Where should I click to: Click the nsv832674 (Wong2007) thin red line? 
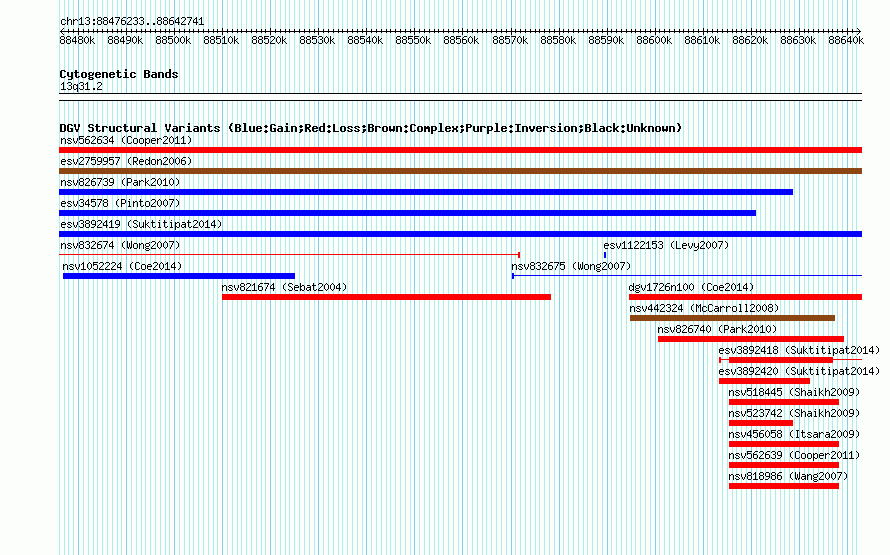(x=289, y=255)
